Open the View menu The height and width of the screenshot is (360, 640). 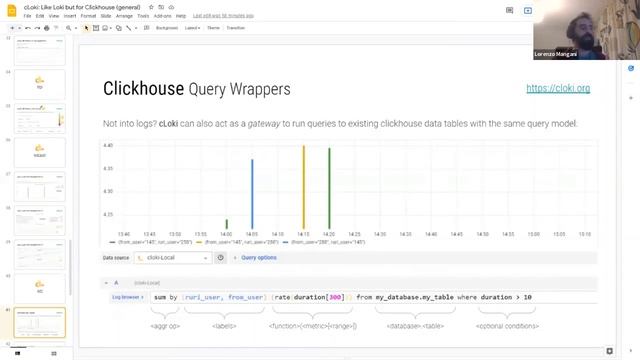click(x=54, y=16)
